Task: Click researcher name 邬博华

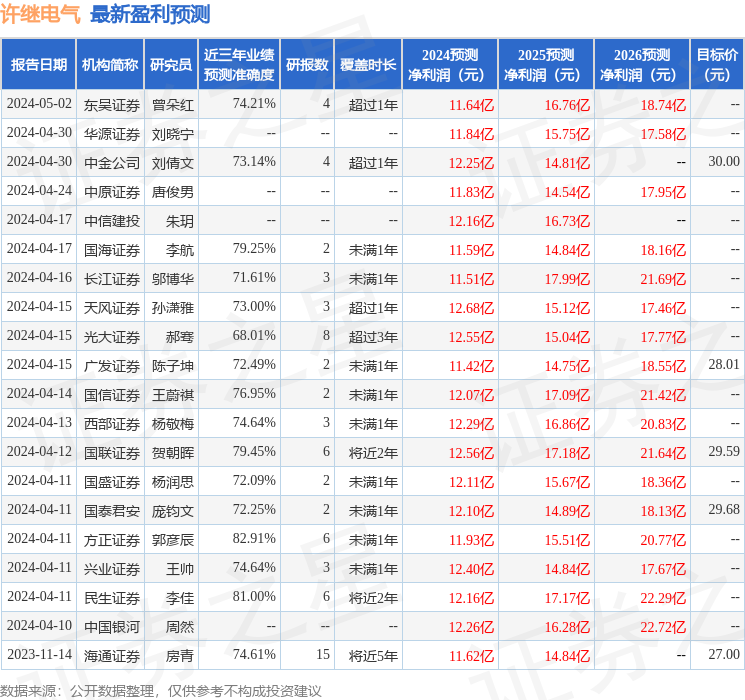Action: click(172, 279)
